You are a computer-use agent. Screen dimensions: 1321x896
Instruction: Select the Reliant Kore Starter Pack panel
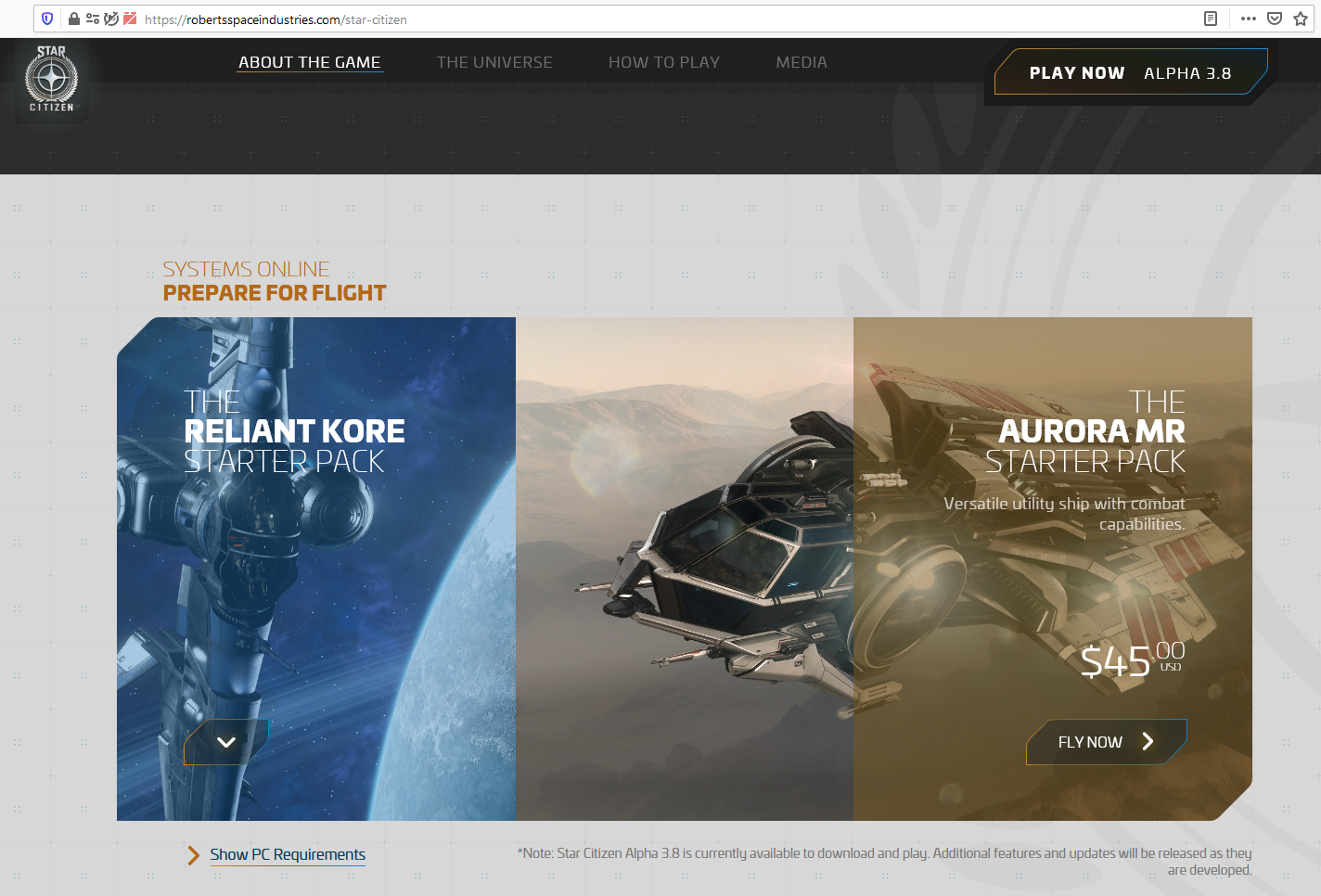point(315,557)
